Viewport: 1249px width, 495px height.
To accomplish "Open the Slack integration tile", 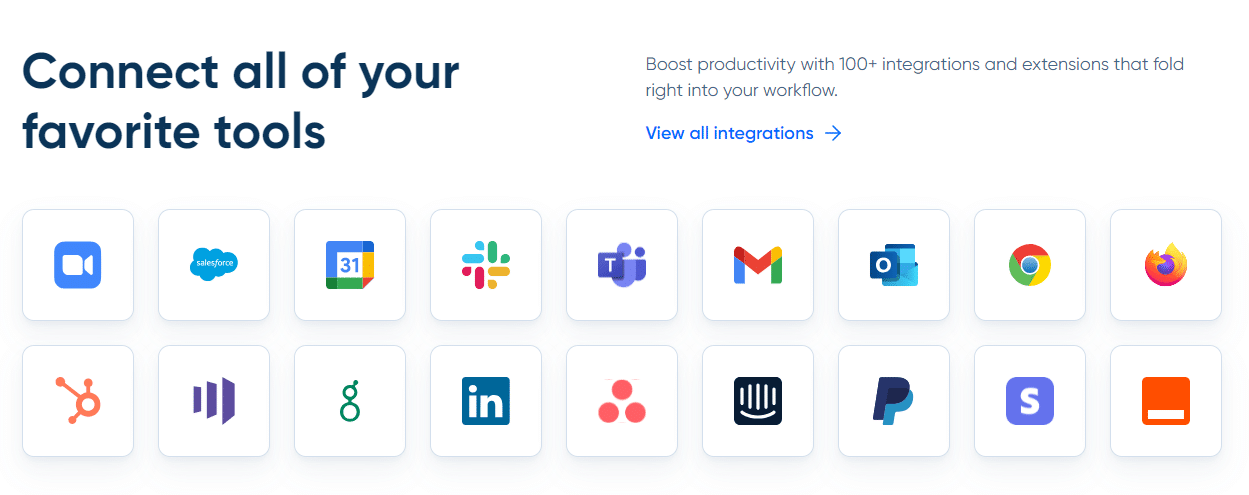I will click(486, 265).
